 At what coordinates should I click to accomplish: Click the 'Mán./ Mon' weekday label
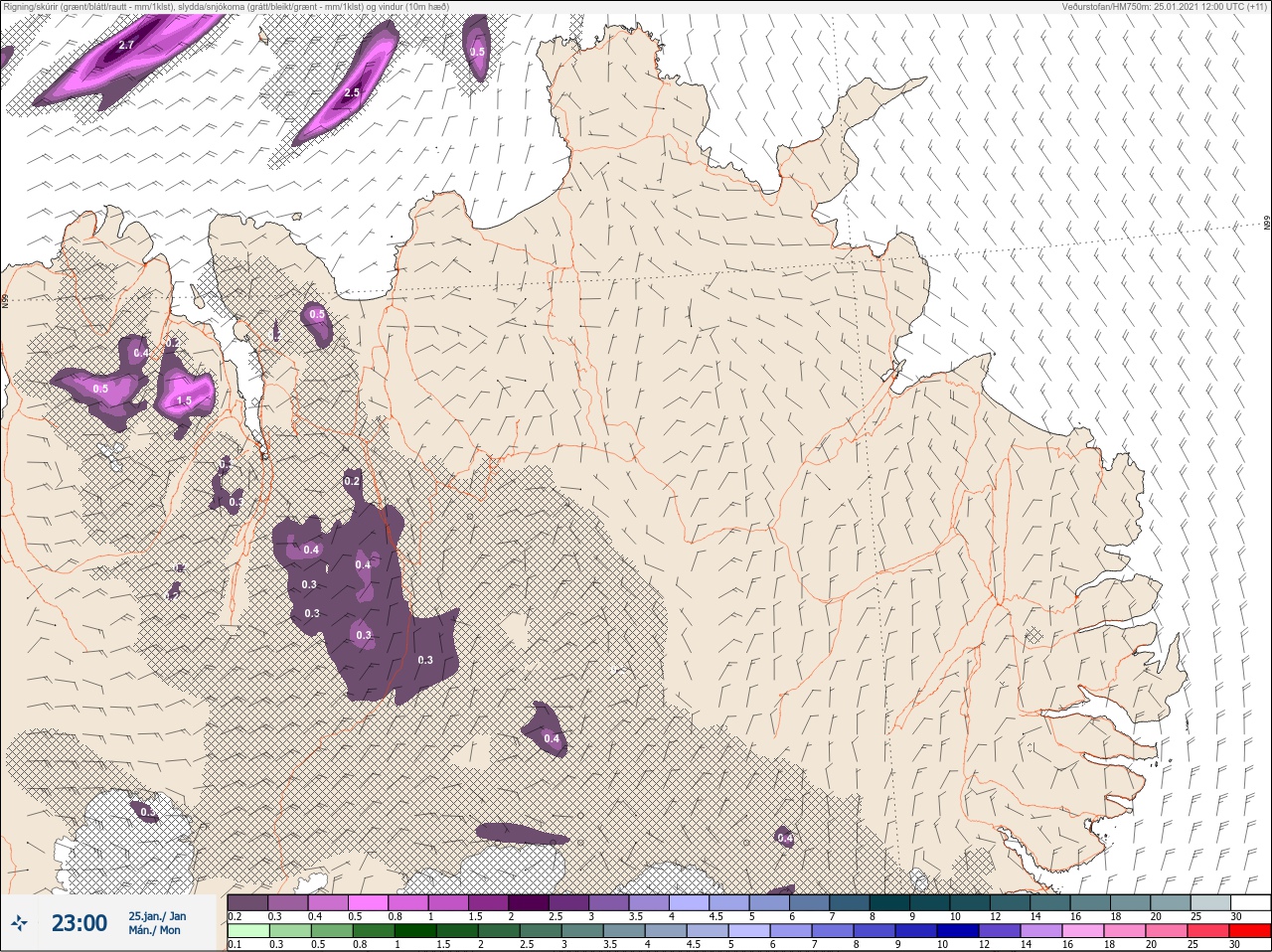(155, 931)
